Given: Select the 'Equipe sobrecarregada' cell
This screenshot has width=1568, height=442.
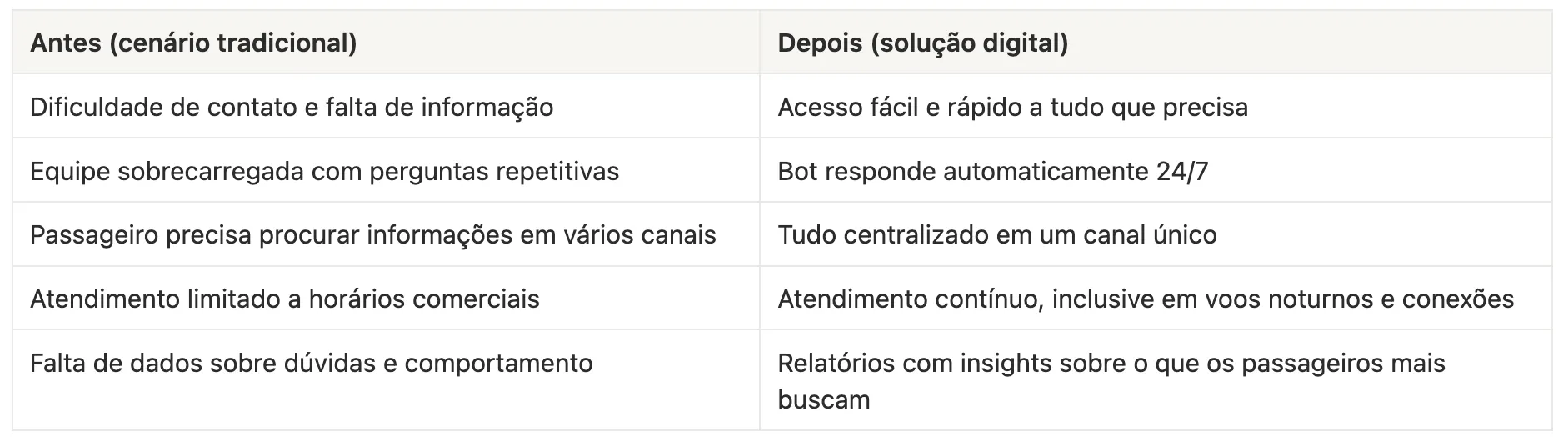Looking at the screenshot, I should click(x=324, y=172).
